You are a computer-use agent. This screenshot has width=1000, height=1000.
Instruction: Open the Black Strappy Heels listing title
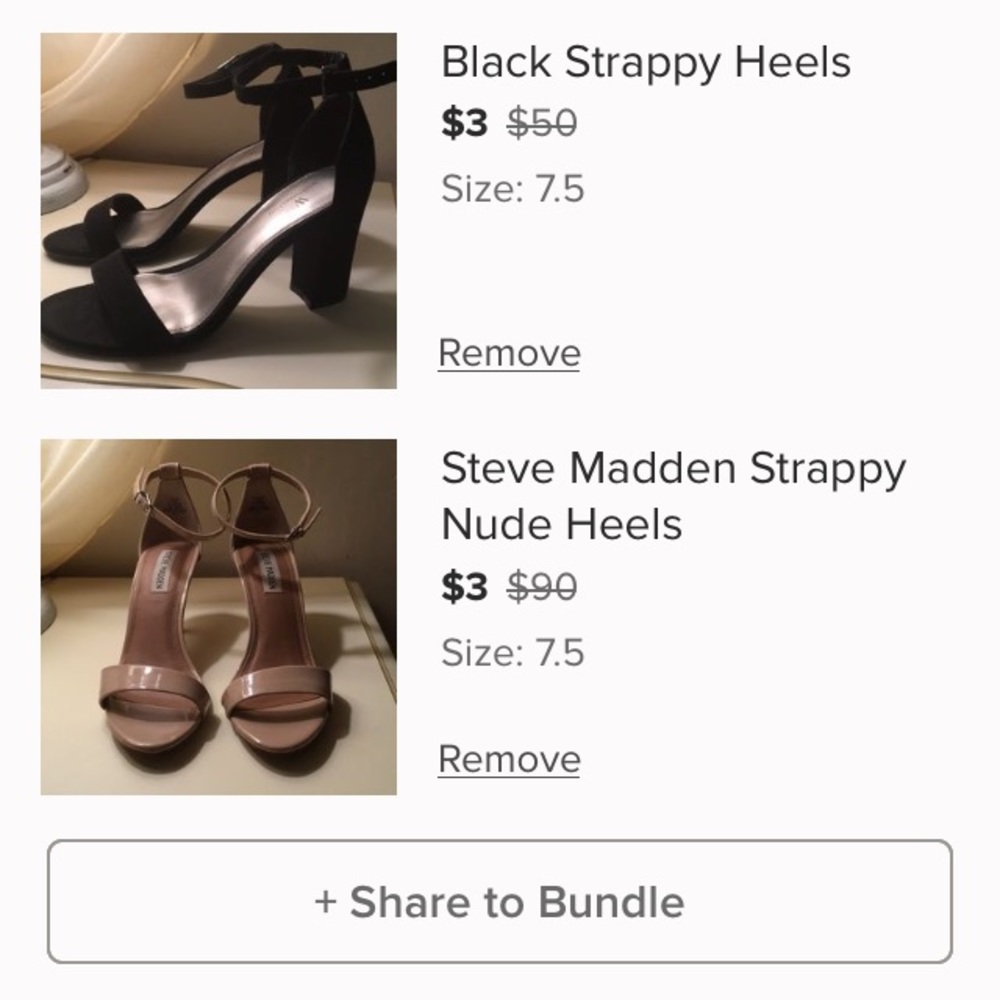tap(645, 62)
